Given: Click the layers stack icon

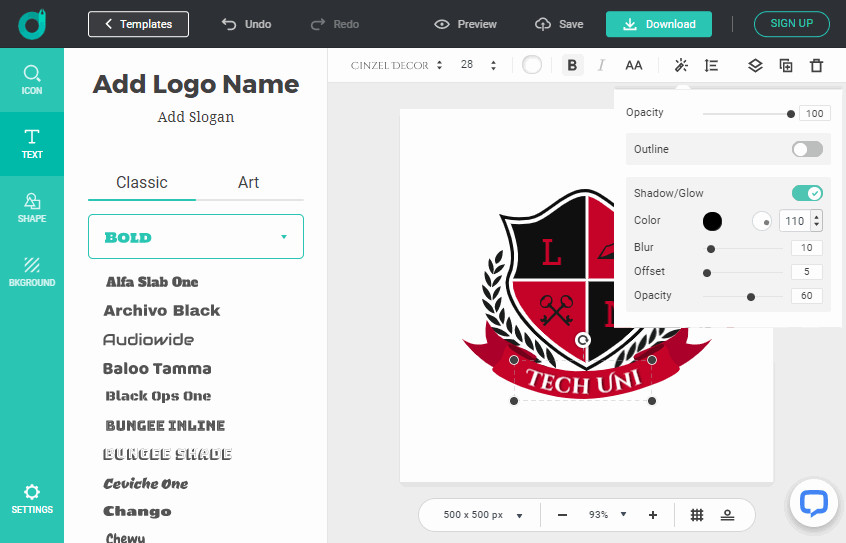Looking at the screenshot, I should (755, 65).
